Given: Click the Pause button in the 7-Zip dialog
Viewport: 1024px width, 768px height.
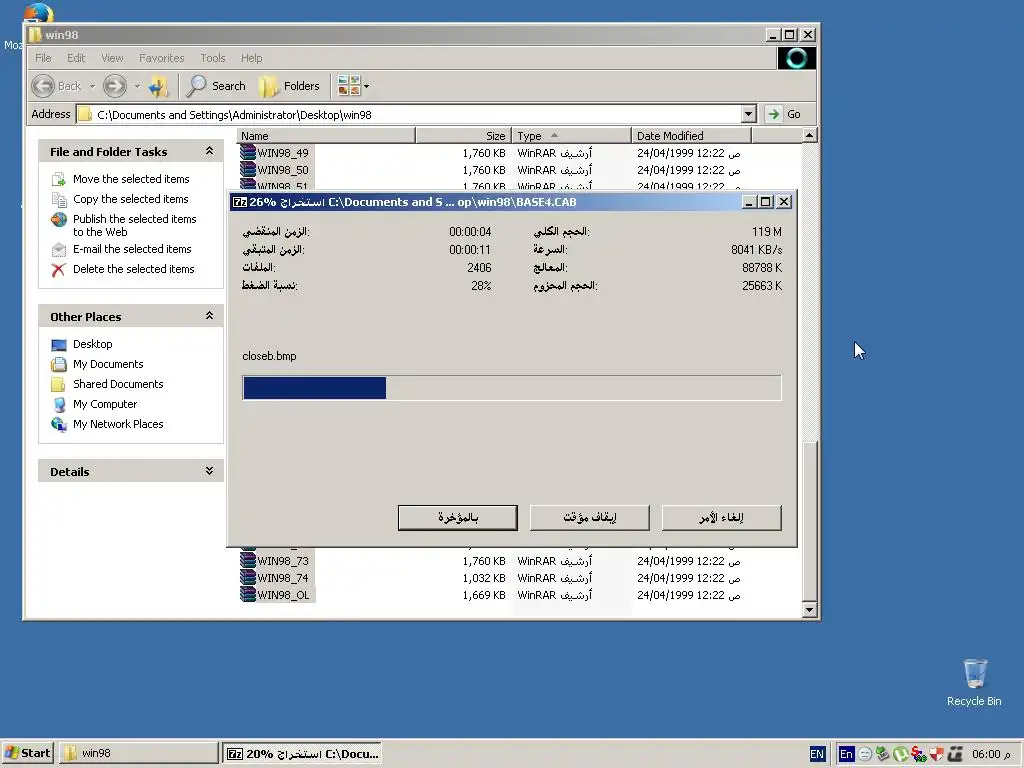Looking at the screenshot, I should tap(590, 518).
